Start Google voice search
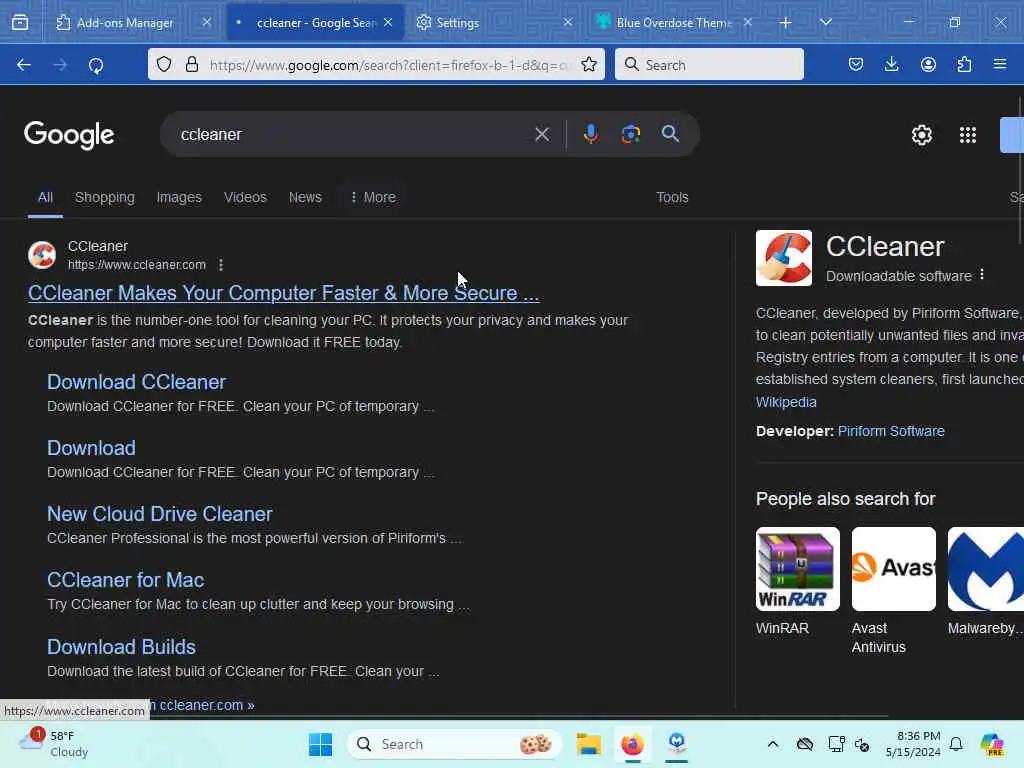 (590, 134)
